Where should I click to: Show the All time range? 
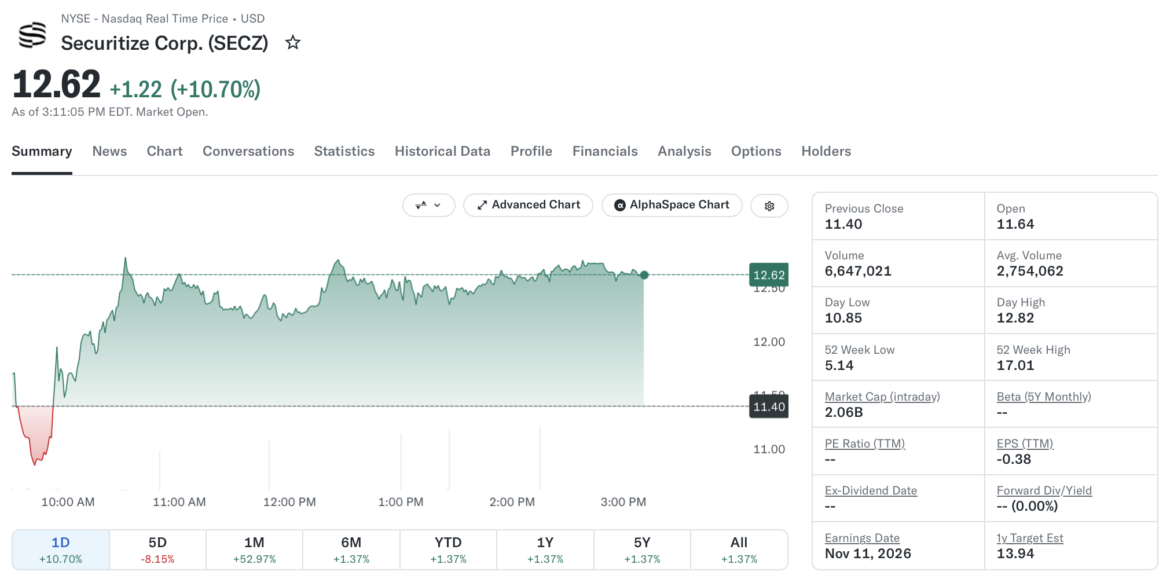[x=739, y=550]
